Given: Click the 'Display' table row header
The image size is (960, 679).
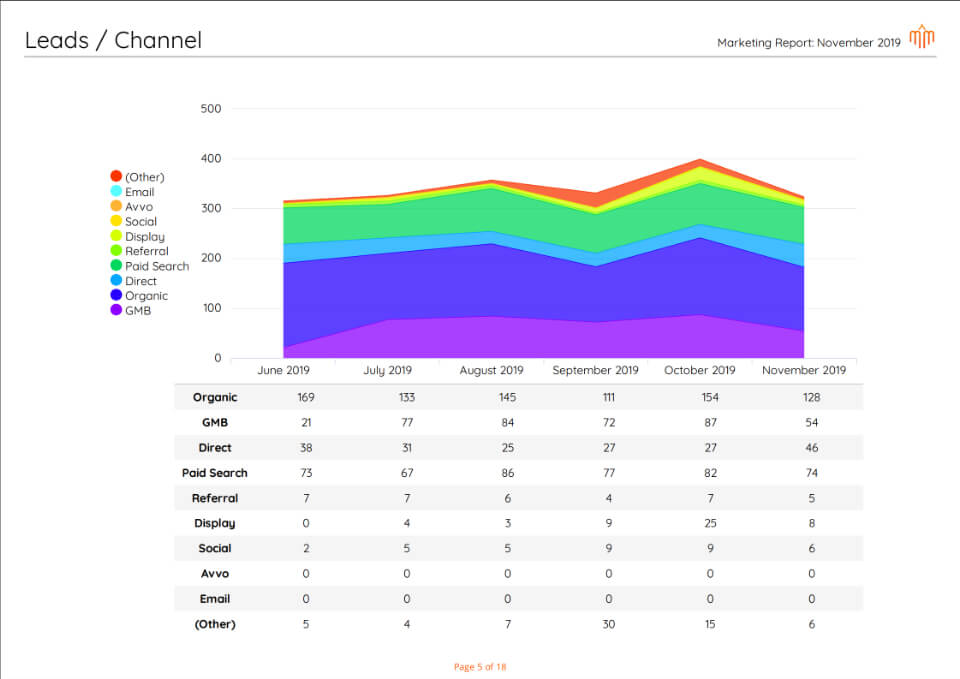Looking at the screenshot, I should point(215,523).
